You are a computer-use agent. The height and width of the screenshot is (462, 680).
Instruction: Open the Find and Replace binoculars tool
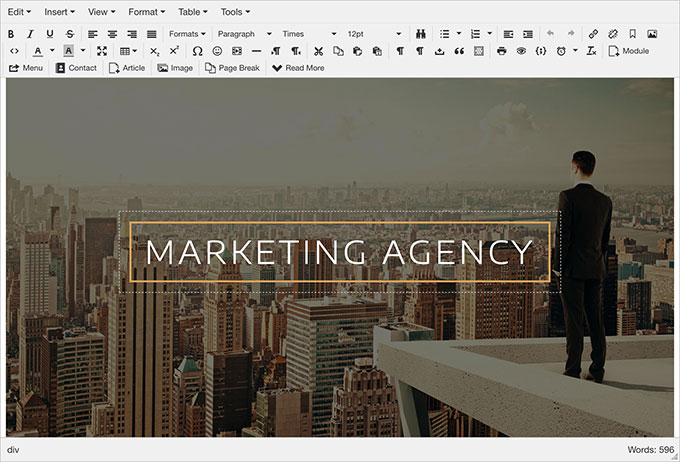click(420, 34)
